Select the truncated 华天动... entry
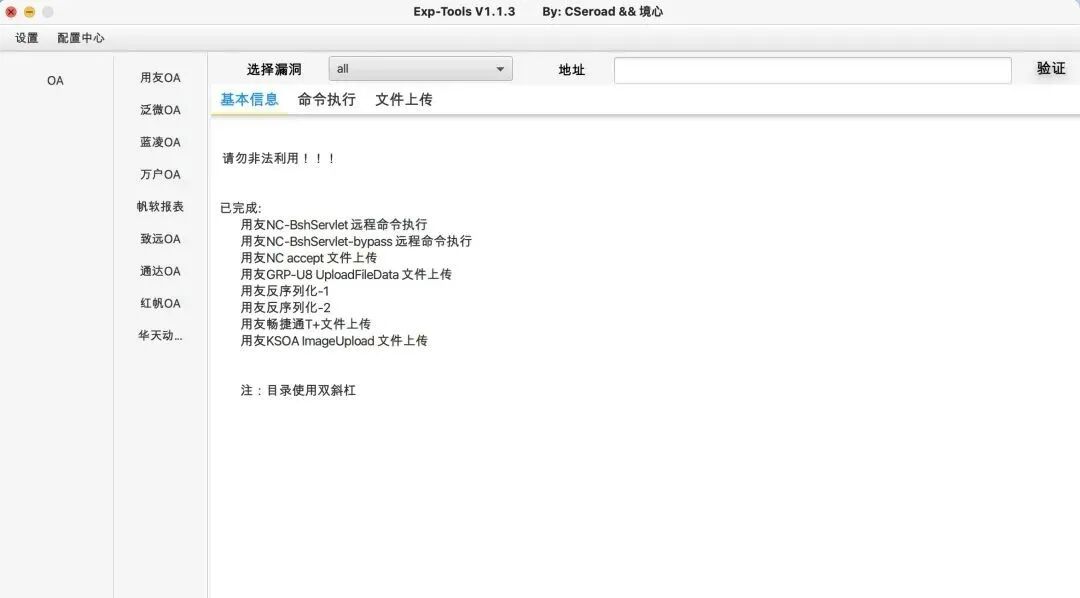The image size is (1080, 598). coord(160,336)
